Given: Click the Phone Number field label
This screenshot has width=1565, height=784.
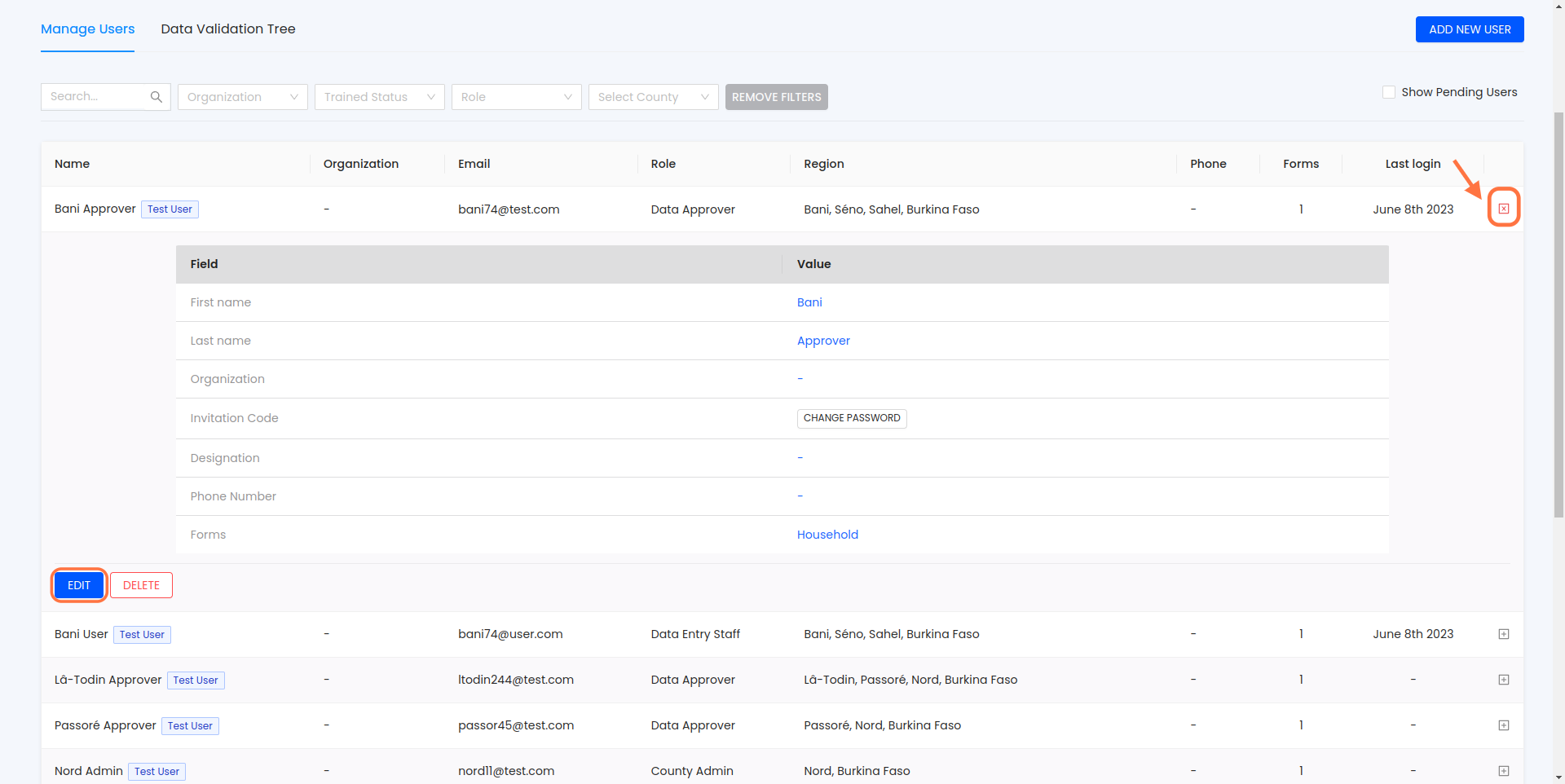Looking at the screenshot, I should [x=233, y=496].
